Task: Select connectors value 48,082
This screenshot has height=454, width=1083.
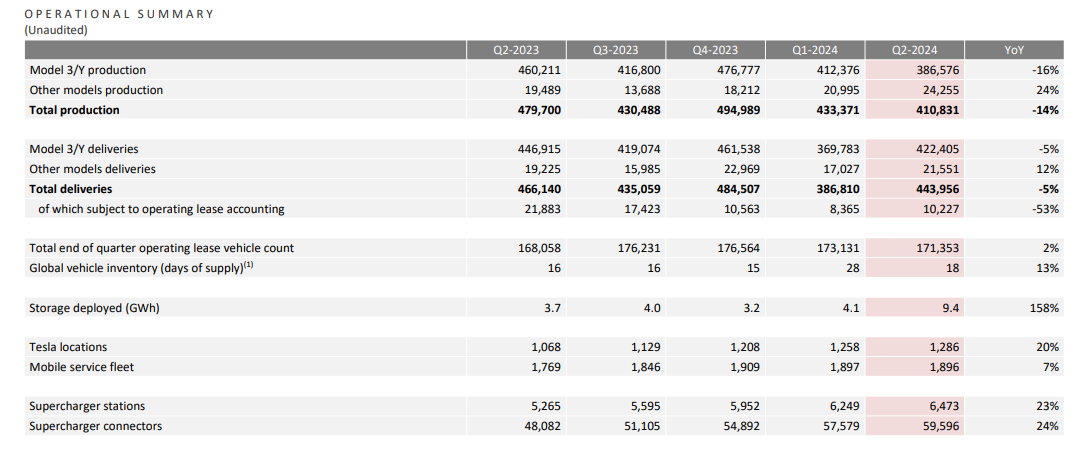Action: (x=541, y=426)
